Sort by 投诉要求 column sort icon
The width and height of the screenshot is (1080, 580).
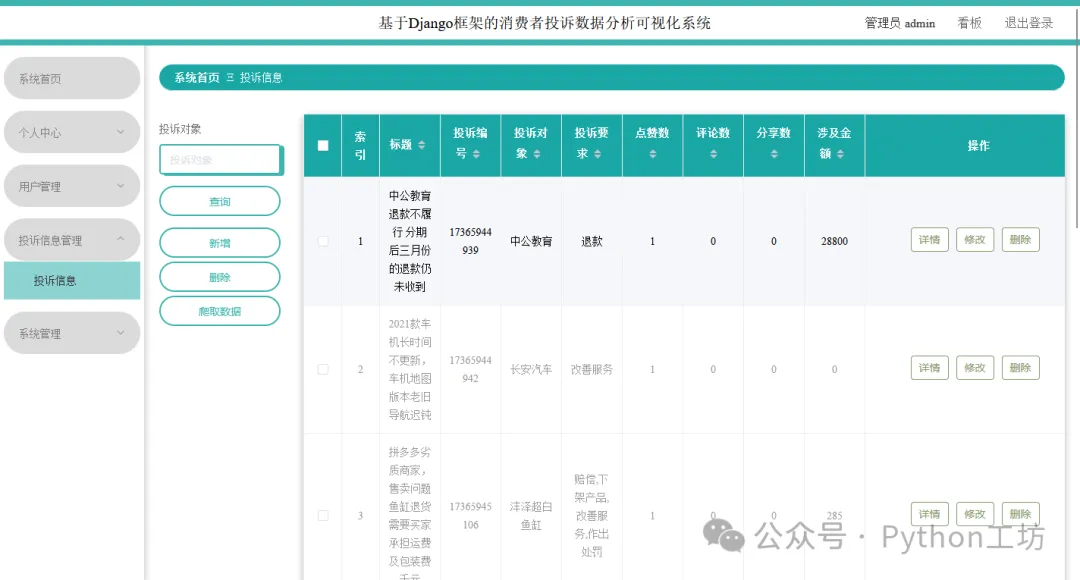click(x=597, y=154)
